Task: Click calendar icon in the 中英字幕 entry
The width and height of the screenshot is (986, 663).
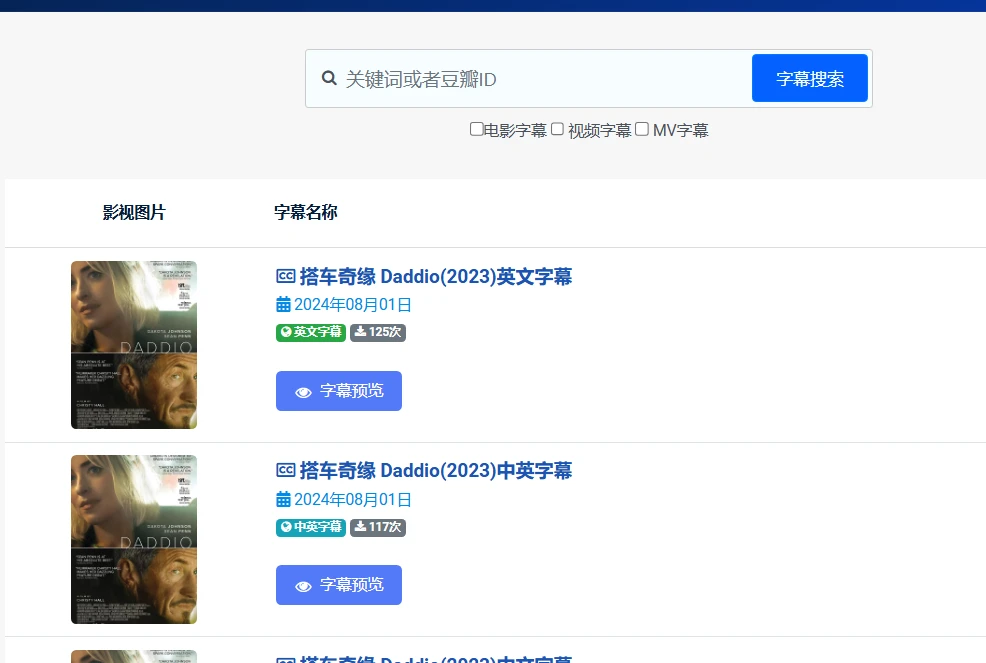Action: pos(283,499)
